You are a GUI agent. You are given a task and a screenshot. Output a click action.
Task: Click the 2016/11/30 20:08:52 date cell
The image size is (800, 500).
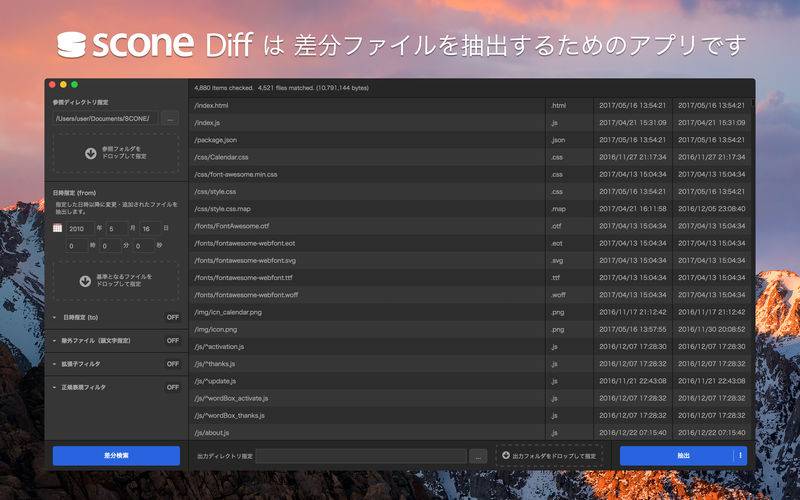(712, 330)
